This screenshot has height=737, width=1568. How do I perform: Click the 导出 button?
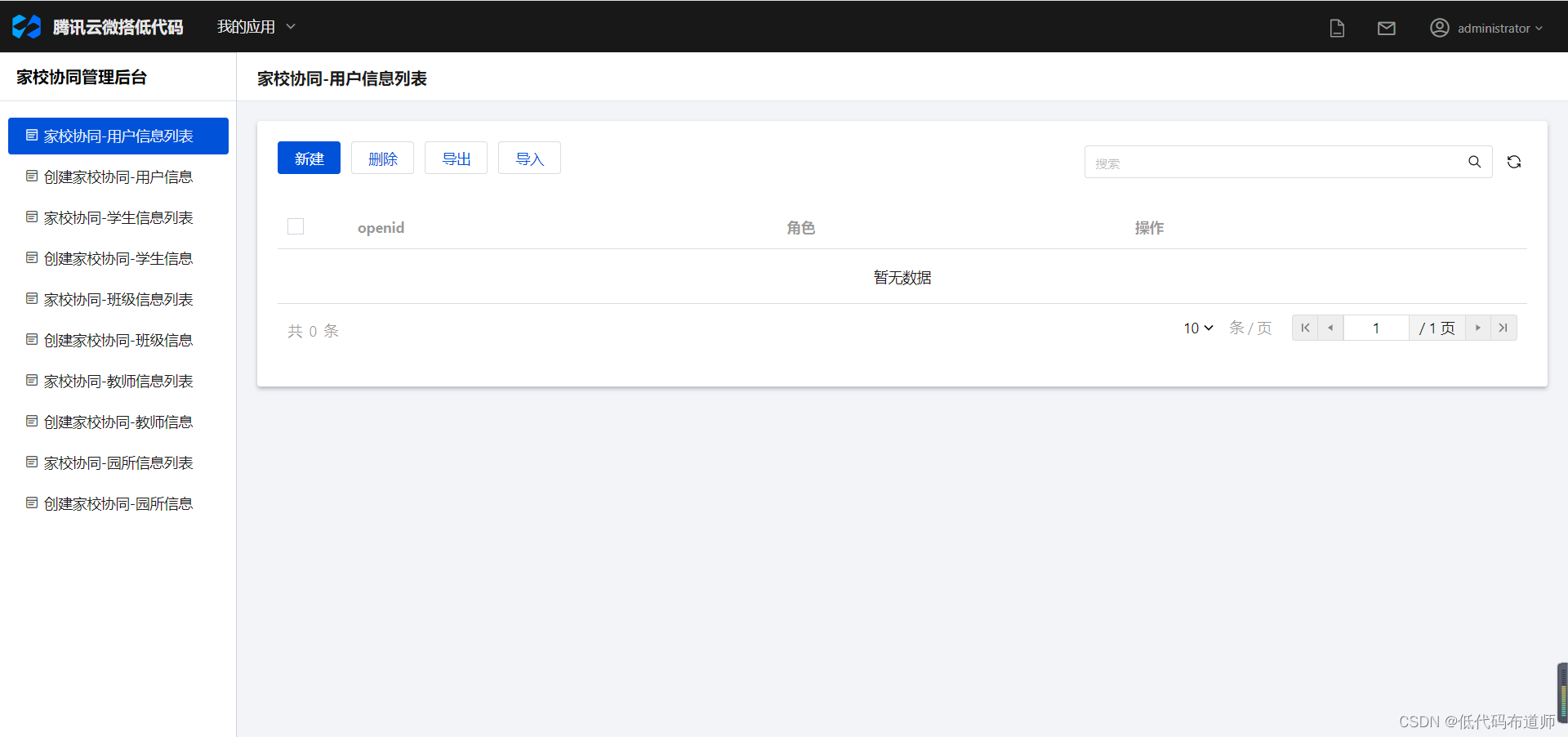pyautogui.click(x=456, y=158)
